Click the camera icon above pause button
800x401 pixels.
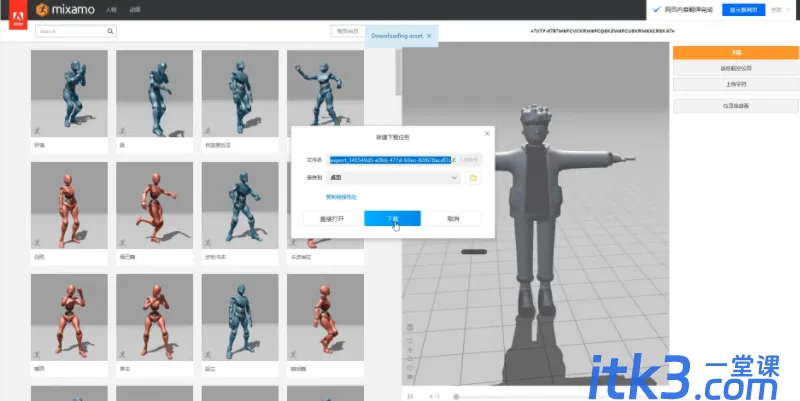(x=410, y=377)
